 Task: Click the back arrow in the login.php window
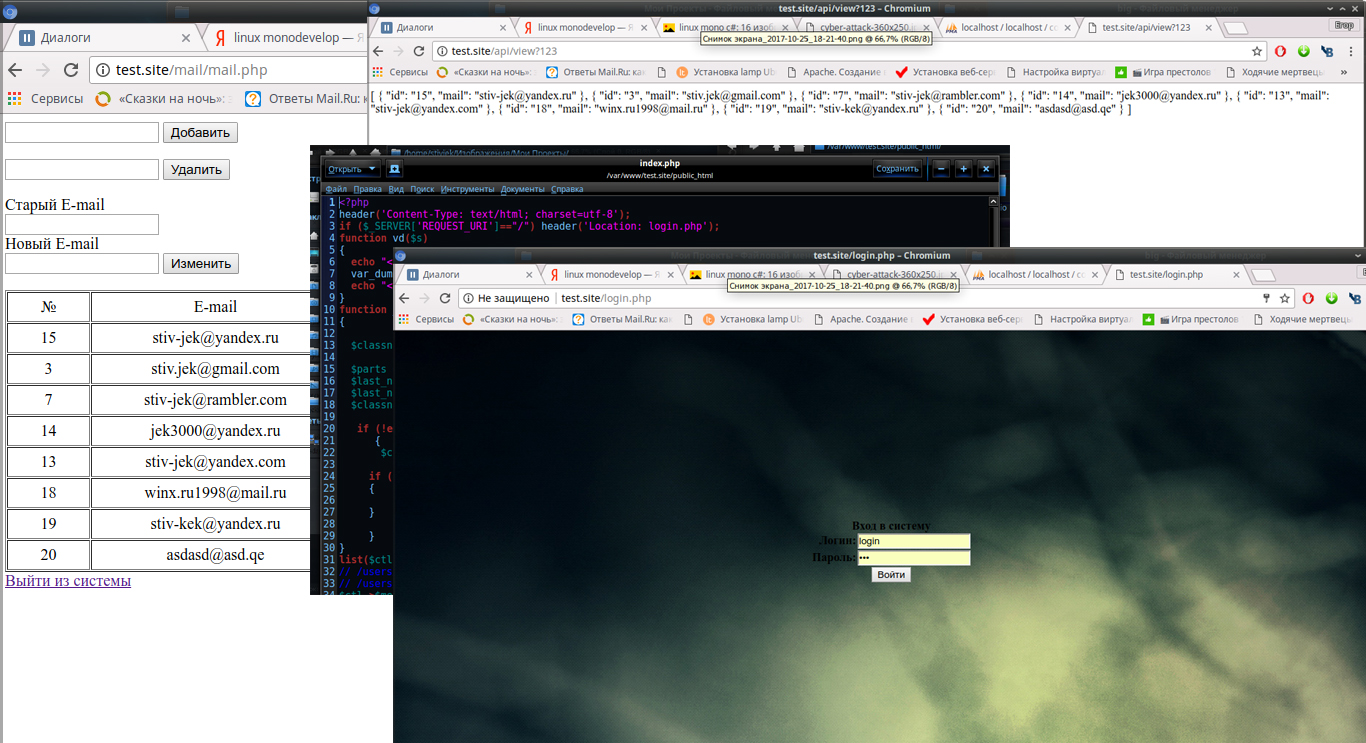click(403, 298)
